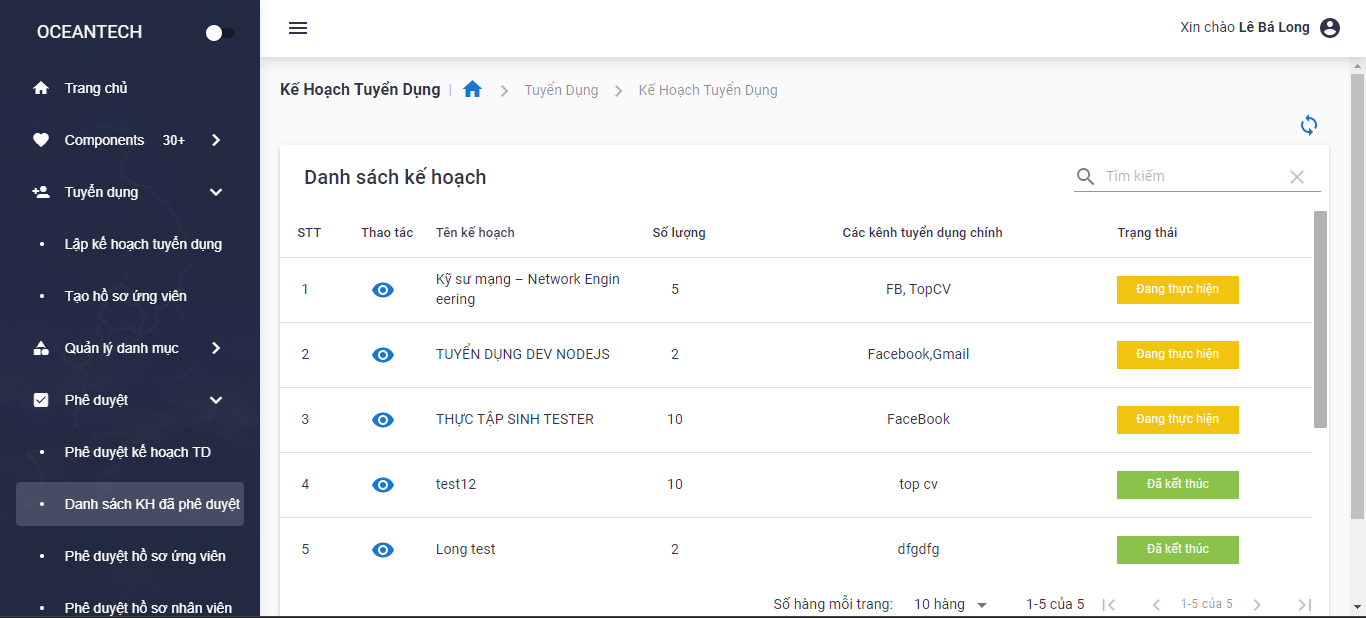Click the Kỹ sư mạng plan name

(x=528, y=289)
